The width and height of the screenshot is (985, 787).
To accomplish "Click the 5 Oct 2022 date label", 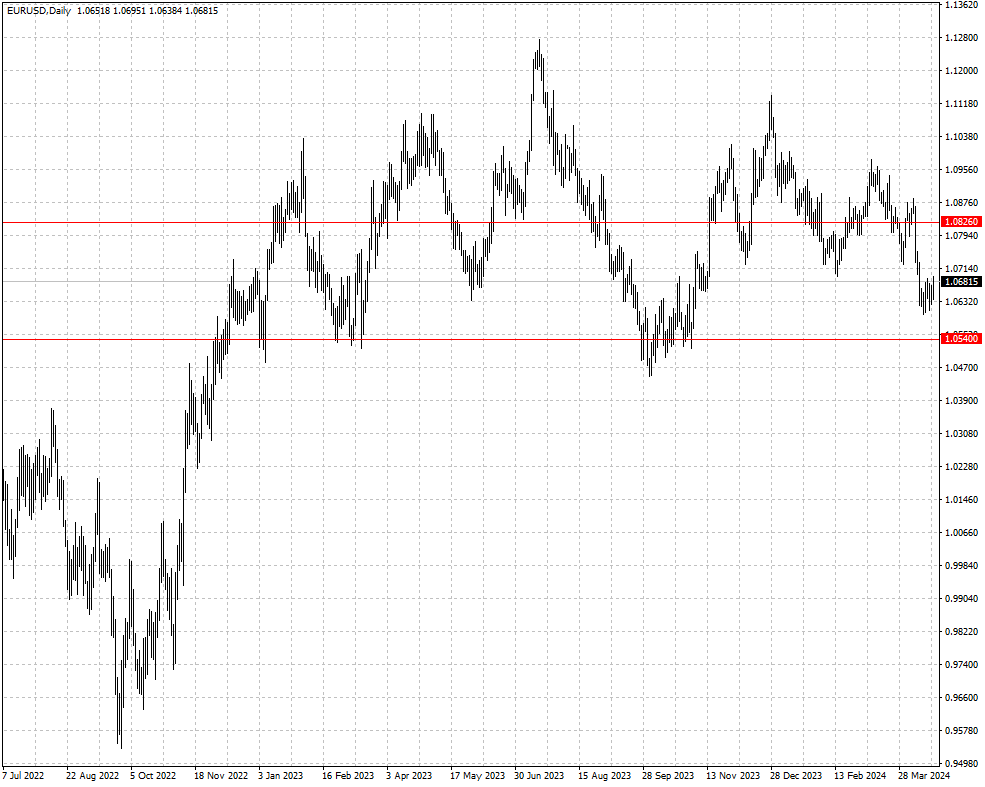I will click(x=153, y=776).
